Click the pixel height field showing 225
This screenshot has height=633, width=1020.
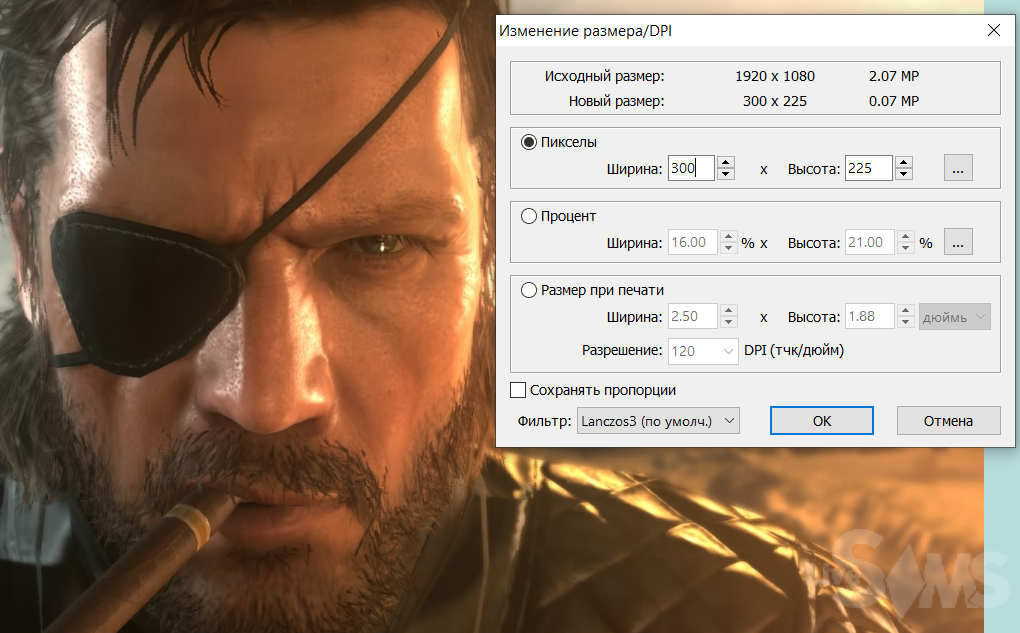868,168
